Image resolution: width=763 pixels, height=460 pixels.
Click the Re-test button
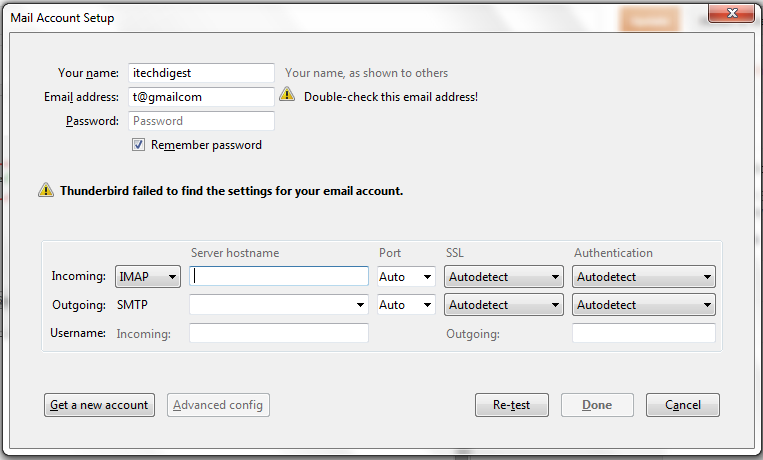pyautogui.click(x=511, y=405)
